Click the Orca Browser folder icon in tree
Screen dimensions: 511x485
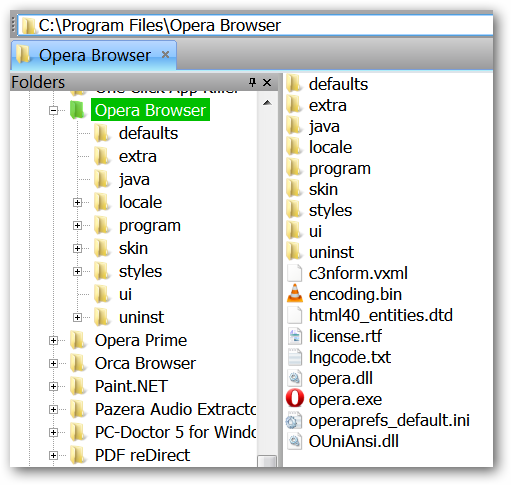coord(78,363)
